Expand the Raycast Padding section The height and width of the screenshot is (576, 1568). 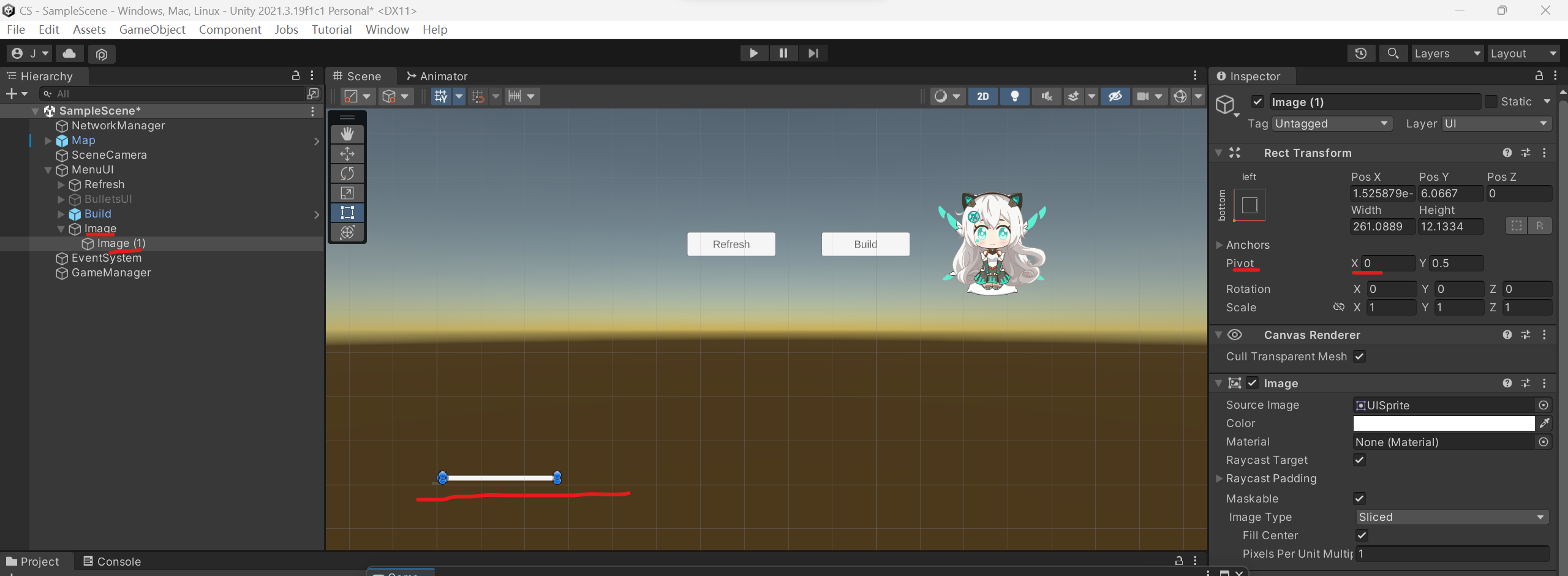pos(1219,478)
